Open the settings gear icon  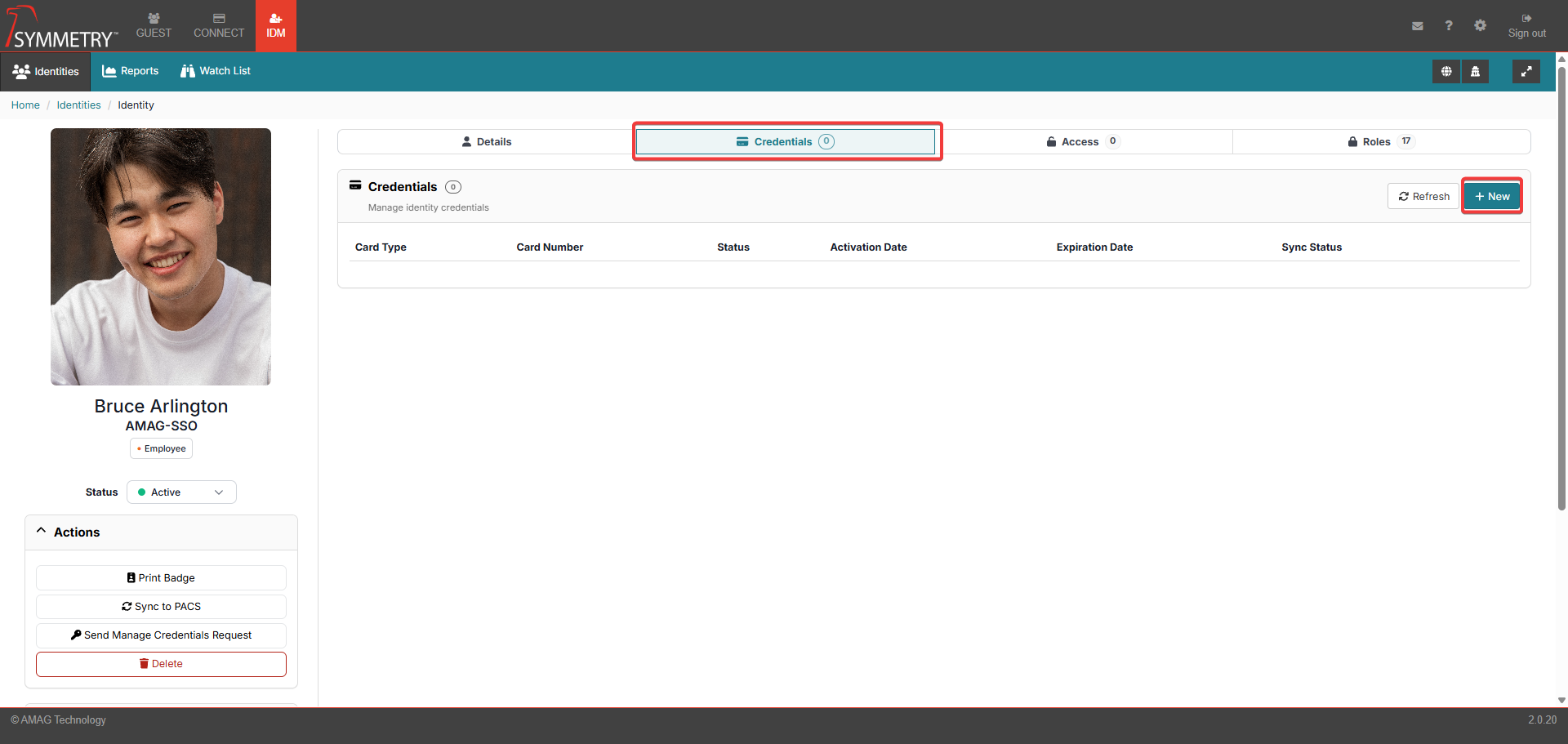(x=1480, y=26)
